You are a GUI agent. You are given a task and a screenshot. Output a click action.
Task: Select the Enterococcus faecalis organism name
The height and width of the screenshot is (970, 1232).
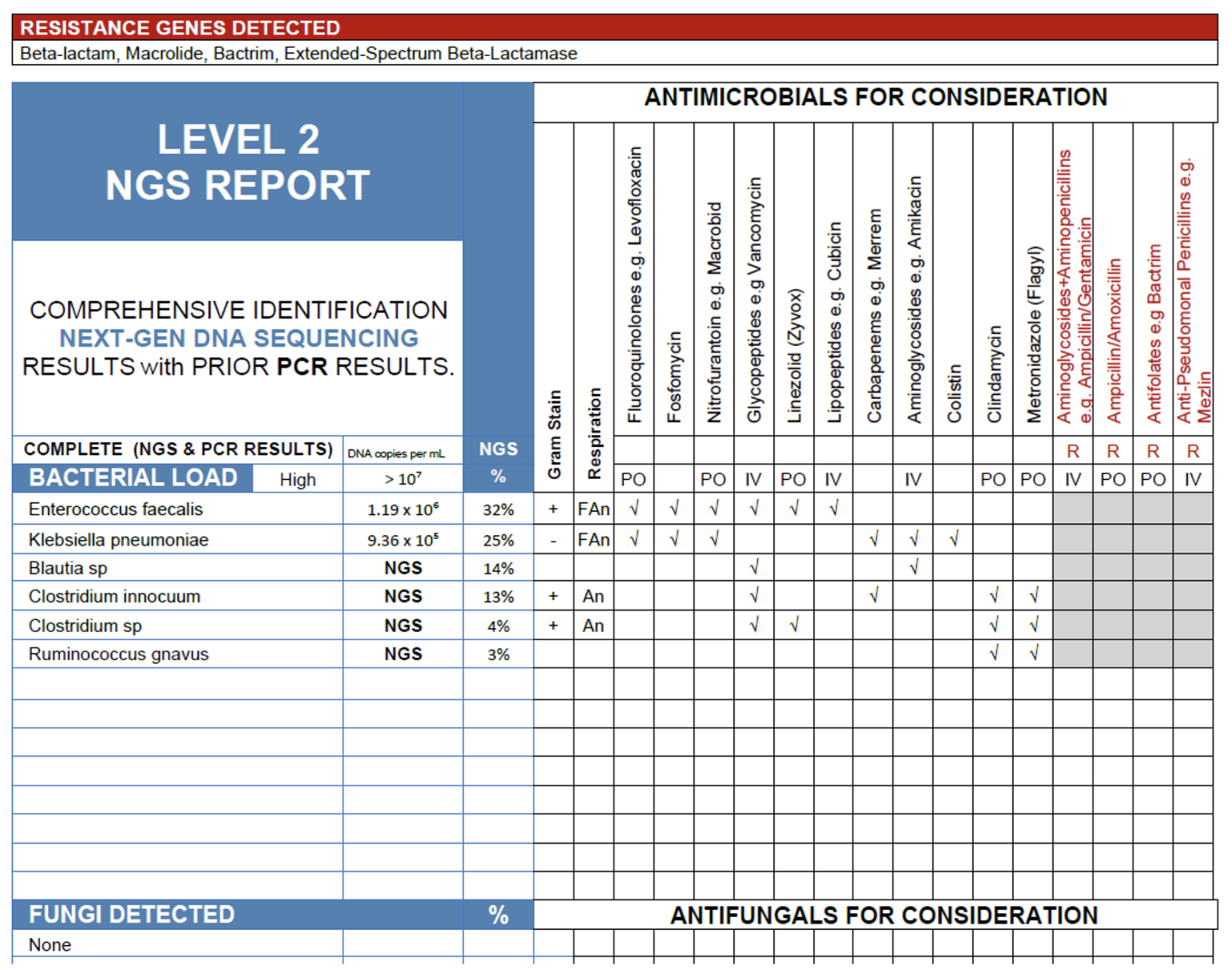pyautogui.click(x=115, y=509)
